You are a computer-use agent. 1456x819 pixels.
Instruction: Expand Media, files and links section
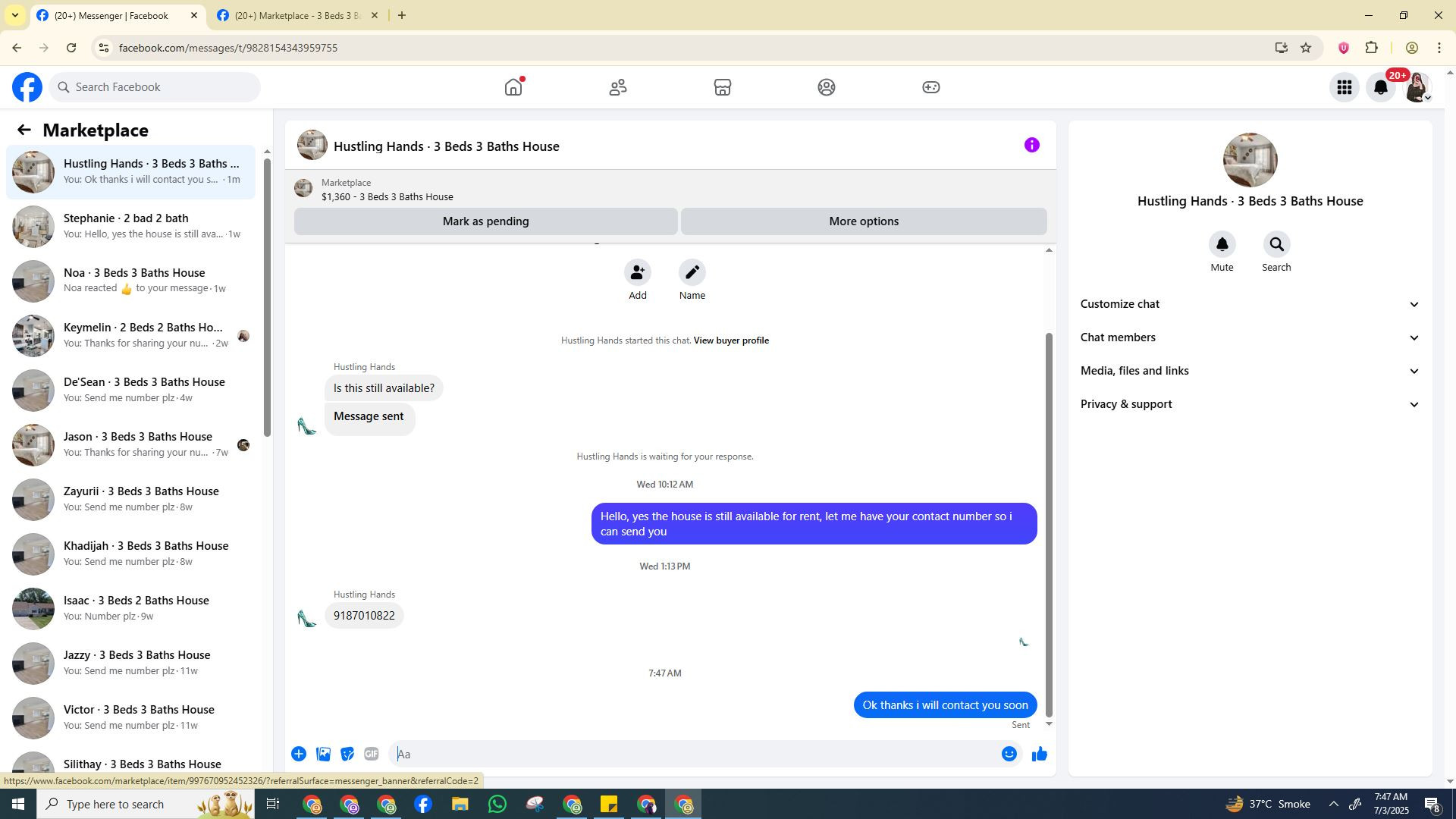[x=1249, y=371]
